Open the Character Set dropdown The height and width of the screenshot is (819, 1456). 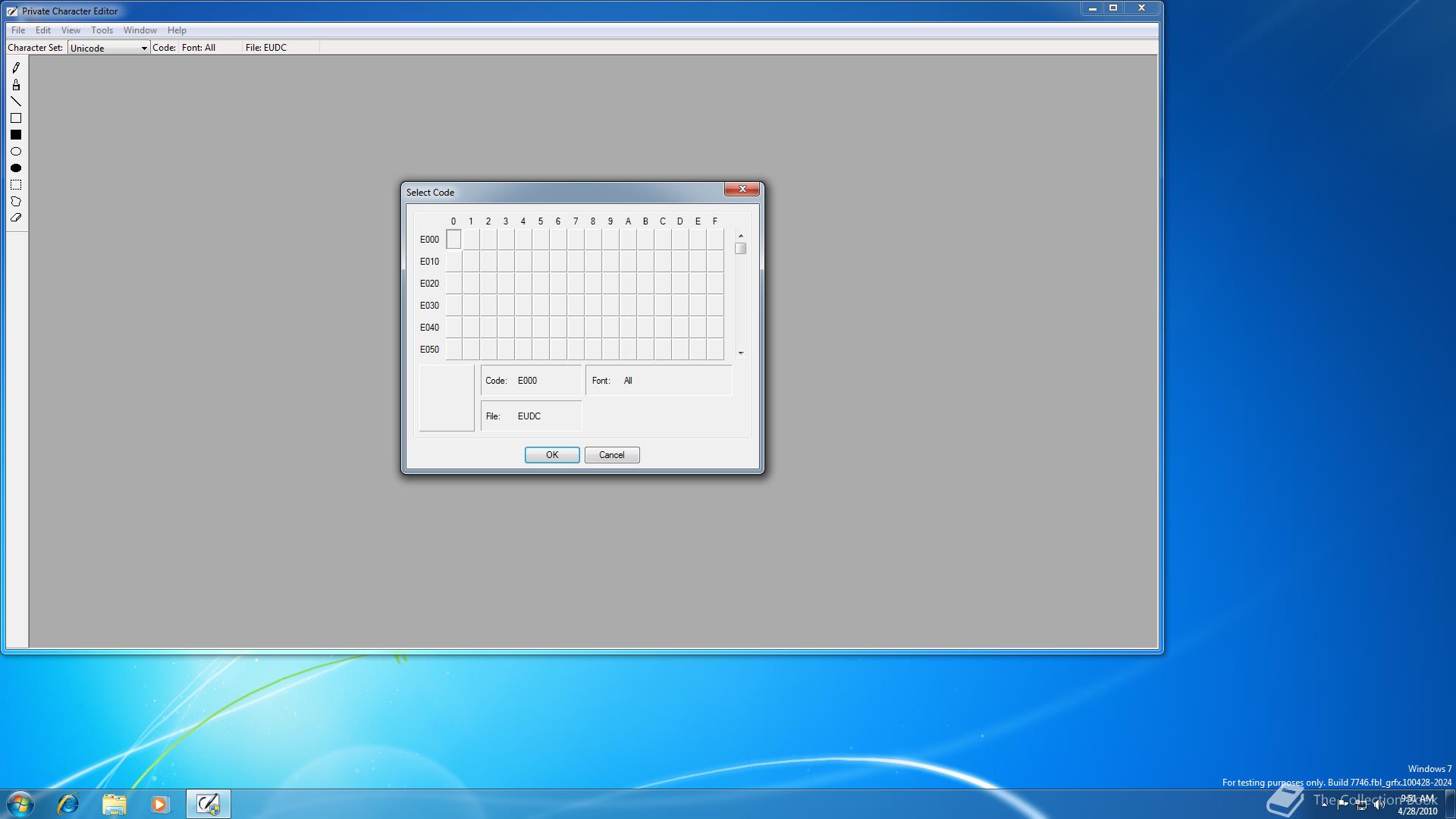(108, 48)
